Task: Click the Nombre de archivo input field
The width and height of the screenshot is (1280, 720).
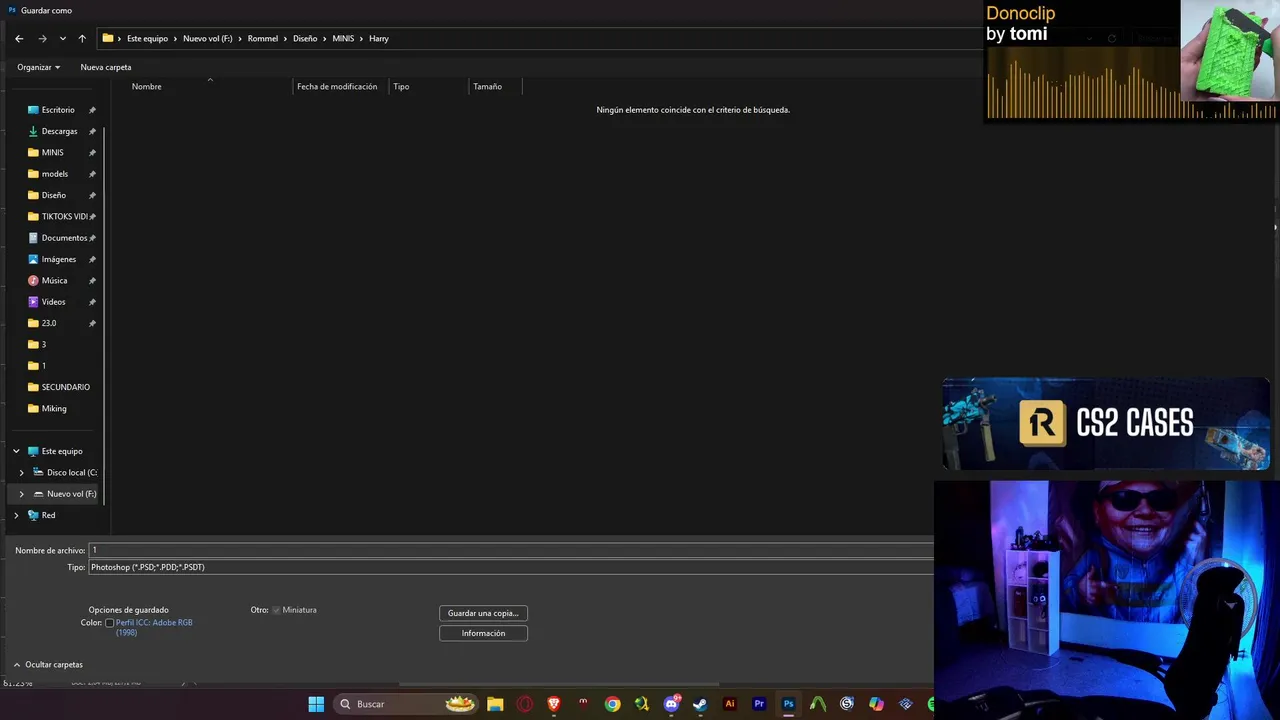Action: coord(510,550)
